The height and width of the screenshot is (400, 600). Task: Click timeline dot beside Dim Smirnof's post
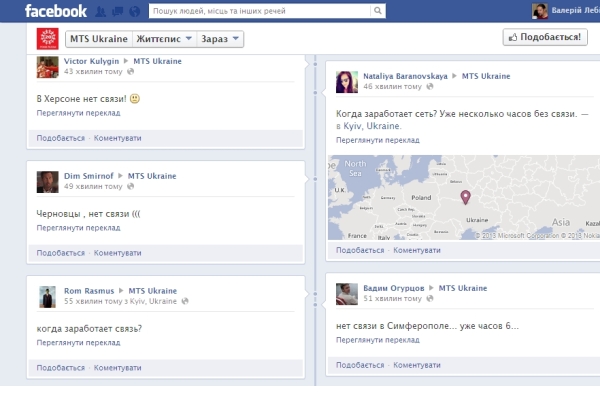point(315,179)
